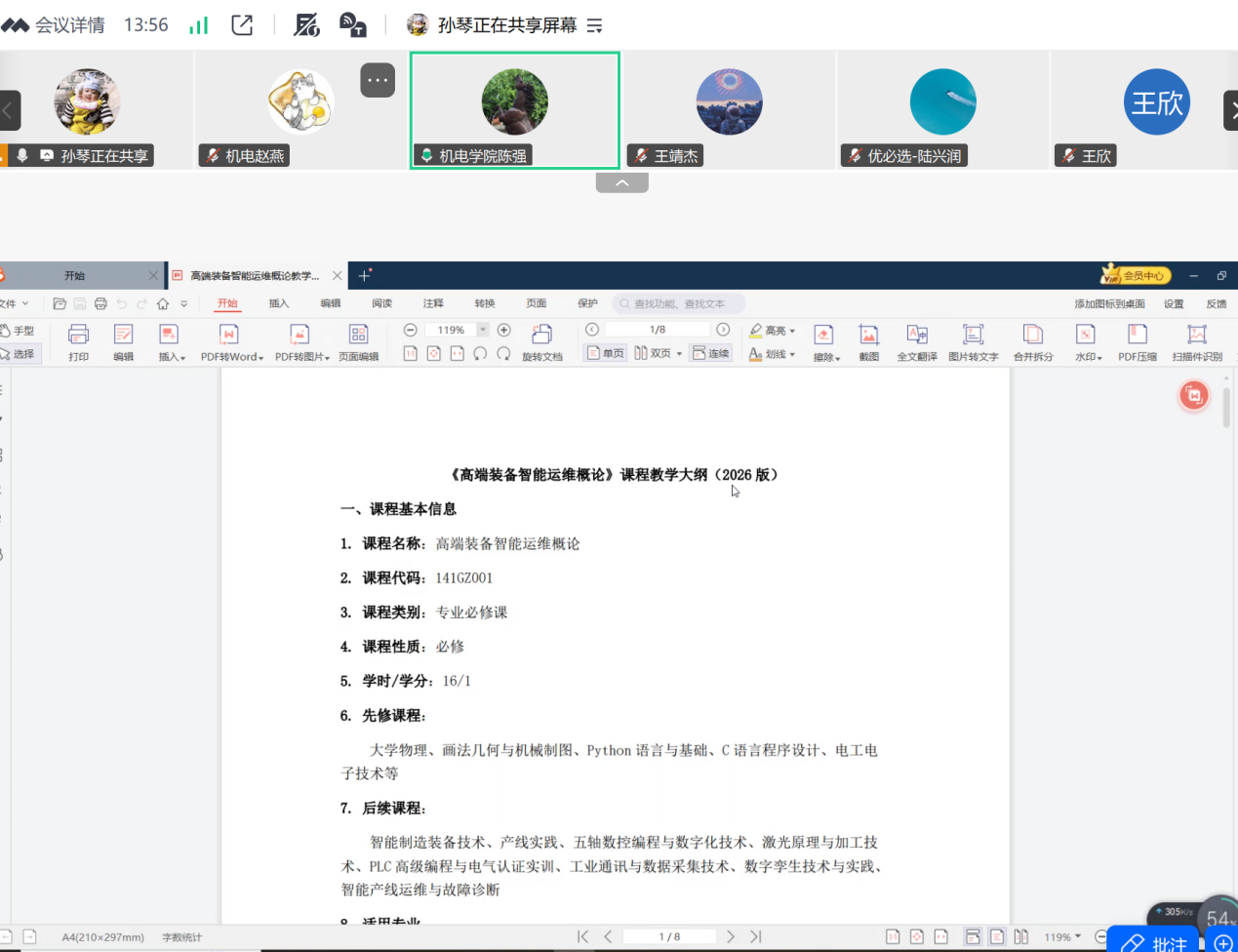Toggle 双页 double page view
The height and width of the screenshot is (952, 1238).
point(653,353)
